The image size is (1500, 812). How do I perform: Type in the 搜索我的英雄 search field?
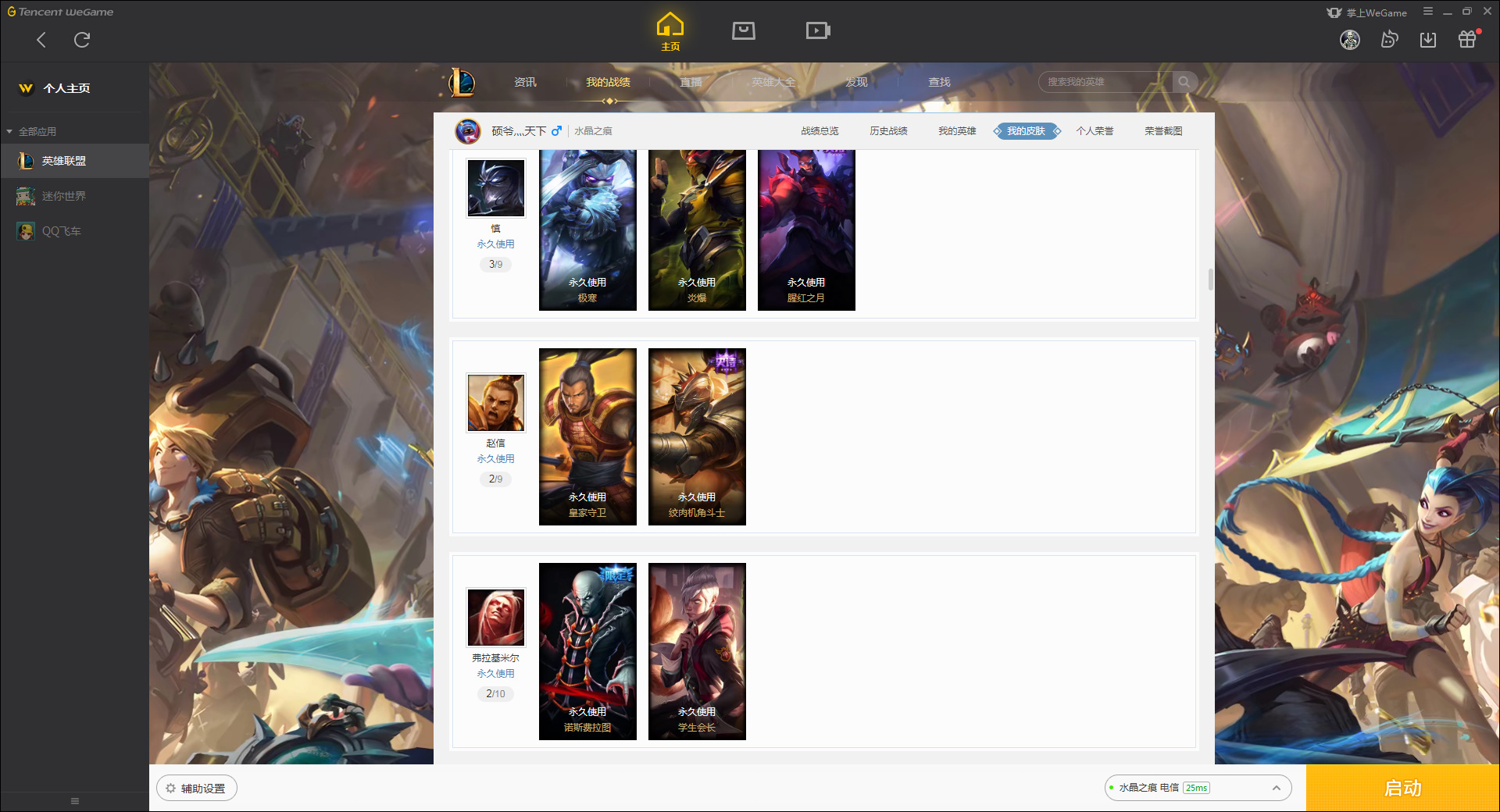[1105, 82]
